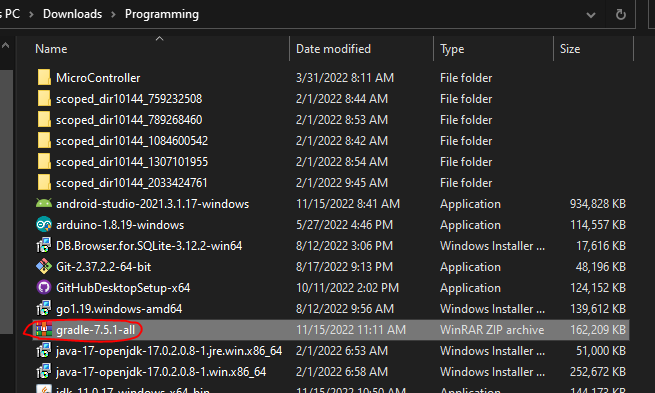Click Programming in the address breadcrumb
The height and width of the screenshot is (393, 655).
tap(162, 14)
